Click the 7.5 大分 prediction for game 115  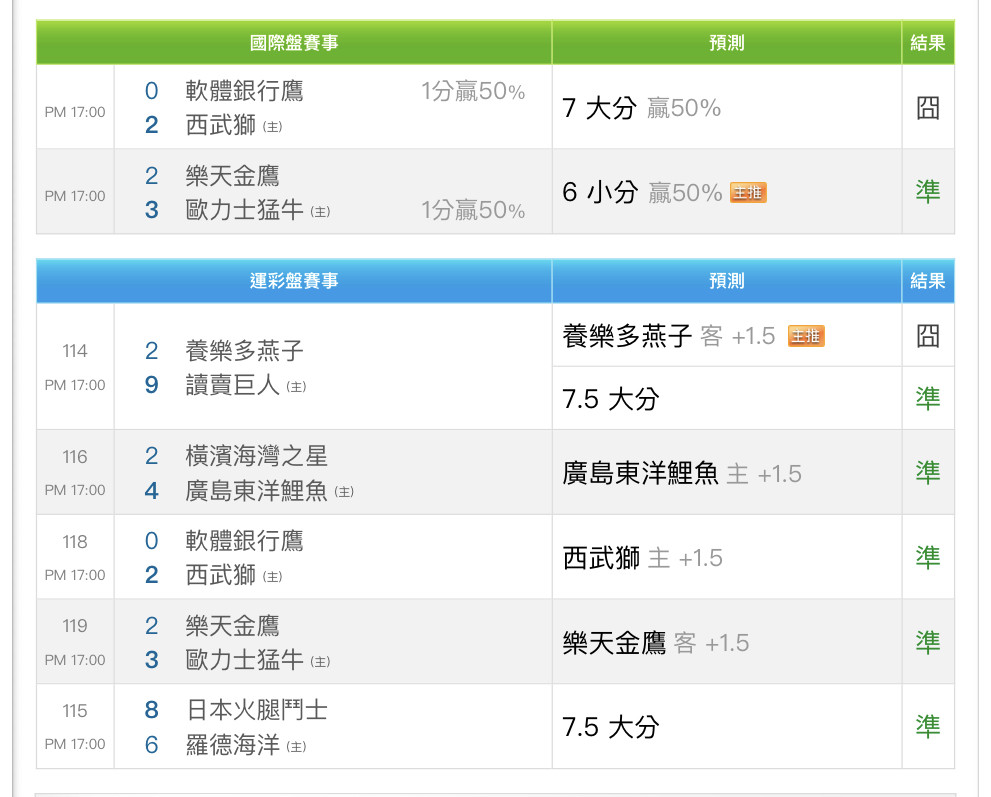(x=611, y=727)
